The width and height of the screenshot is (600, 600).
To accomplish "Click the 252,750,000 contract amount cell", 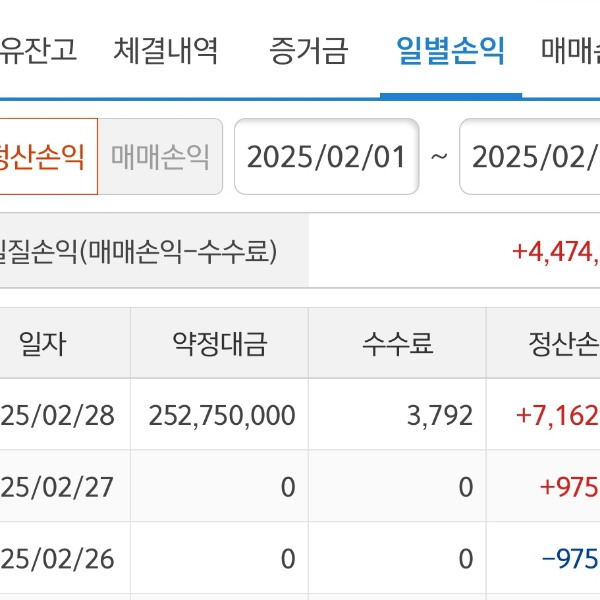I will coord(222,415).
